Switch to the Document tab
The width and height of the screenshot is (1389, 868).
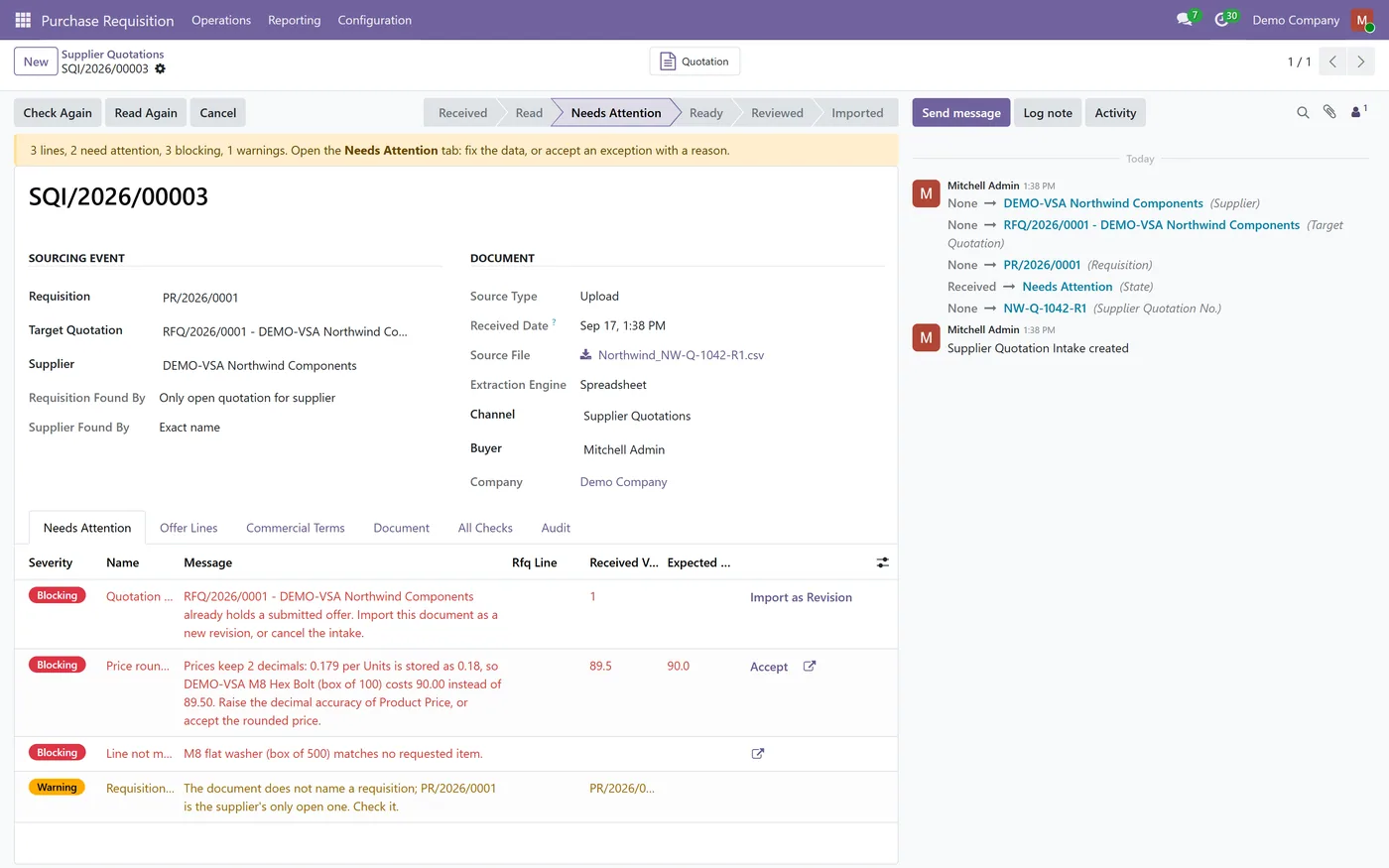coord(401,528)
